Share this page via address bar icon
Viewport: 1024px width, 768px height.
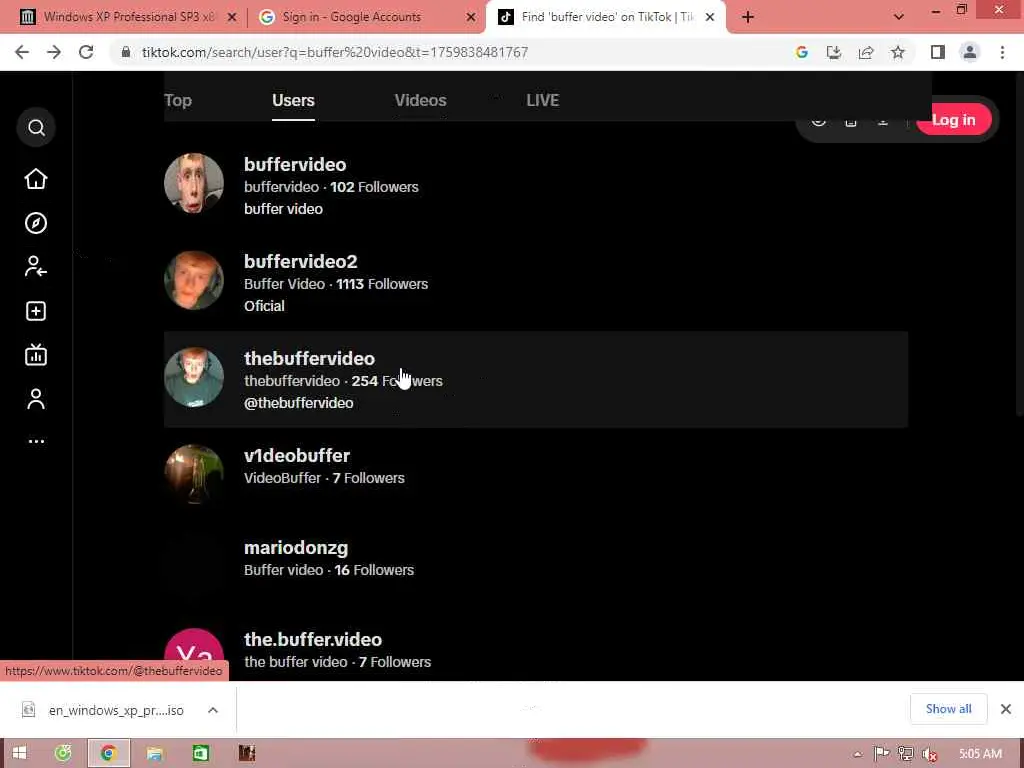(866, 52)
